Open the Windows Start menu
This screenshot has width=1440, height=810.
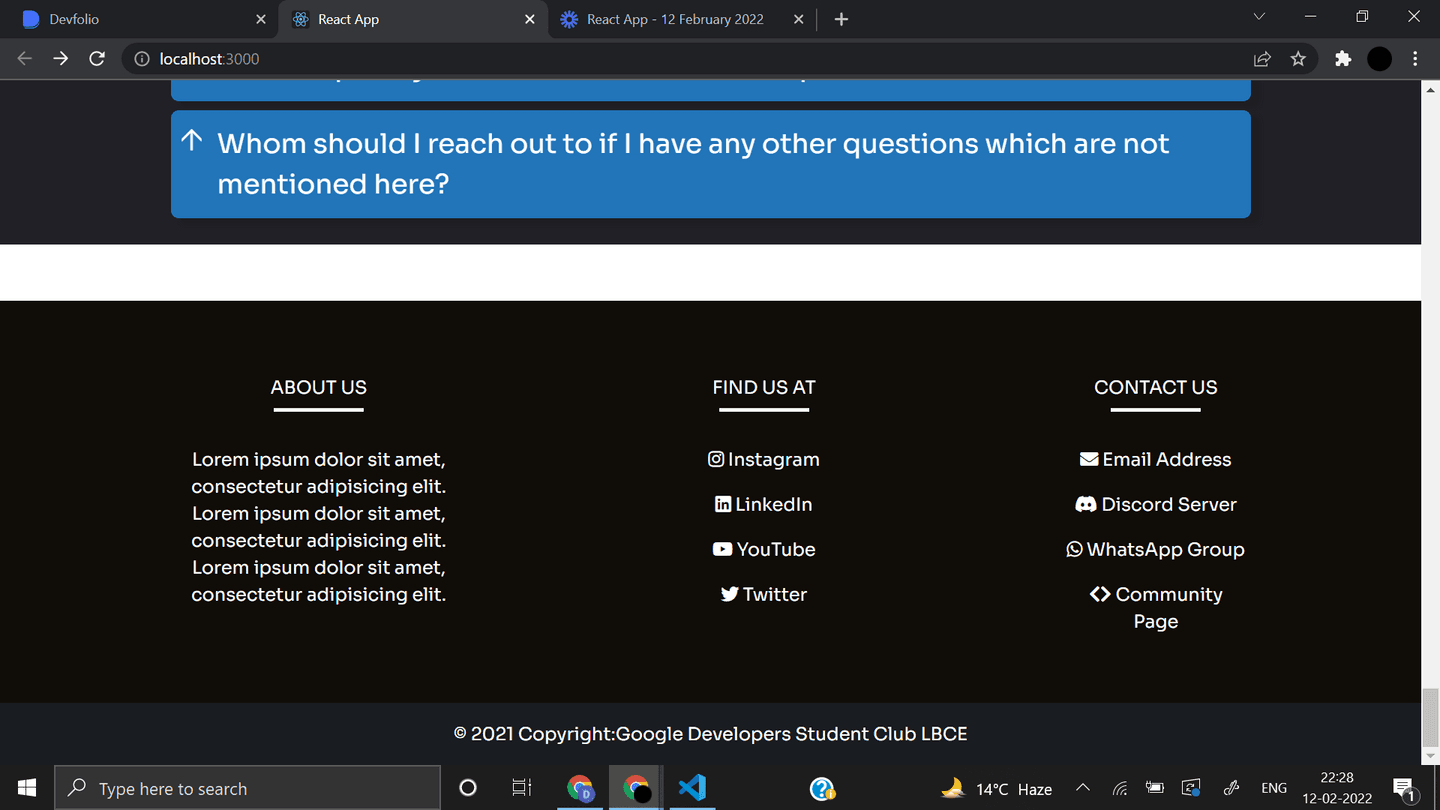pyautogui.click(x=27, y=788)
